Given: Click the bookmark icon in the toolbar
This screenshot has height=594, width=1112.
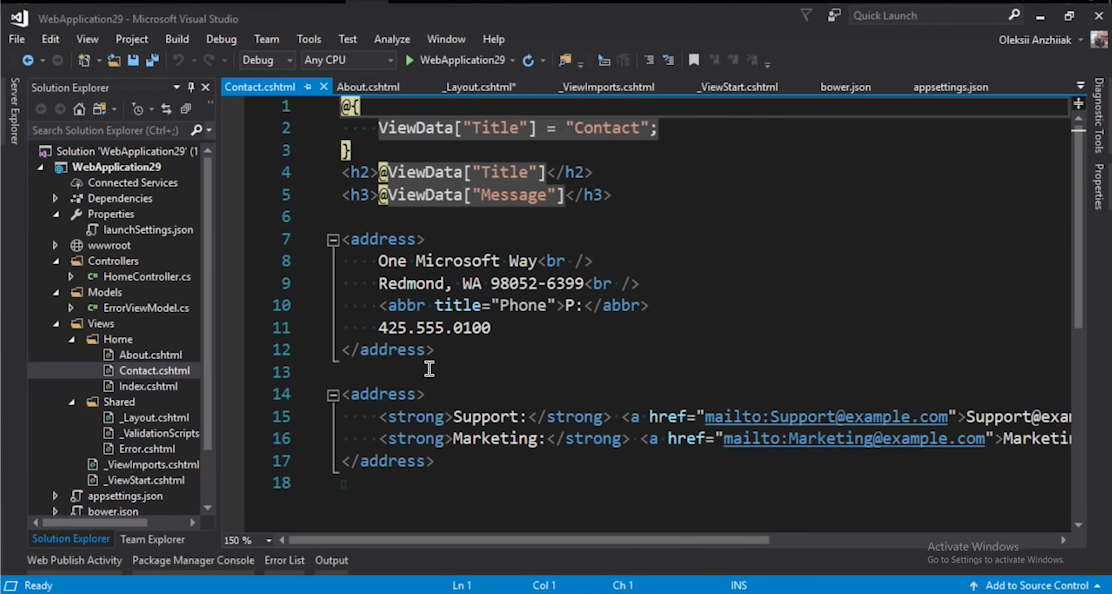Looking at the screenshot, I should pyautogui.click(x=694, y=61).
